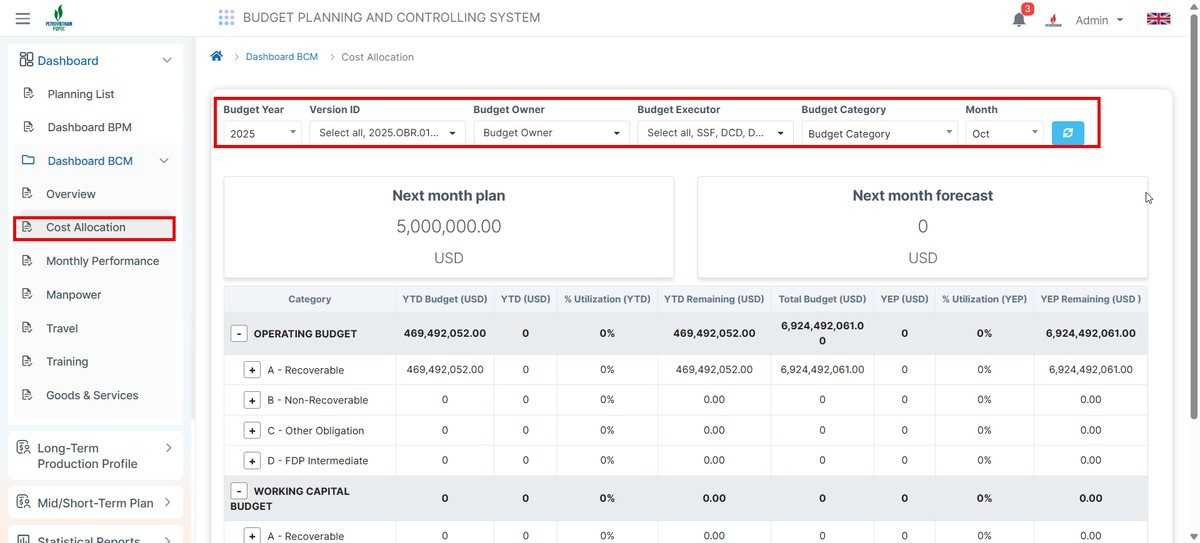Viewport: 1200px width, 543px height.
Task: Click the Next month forecast card
Action: 922,227
